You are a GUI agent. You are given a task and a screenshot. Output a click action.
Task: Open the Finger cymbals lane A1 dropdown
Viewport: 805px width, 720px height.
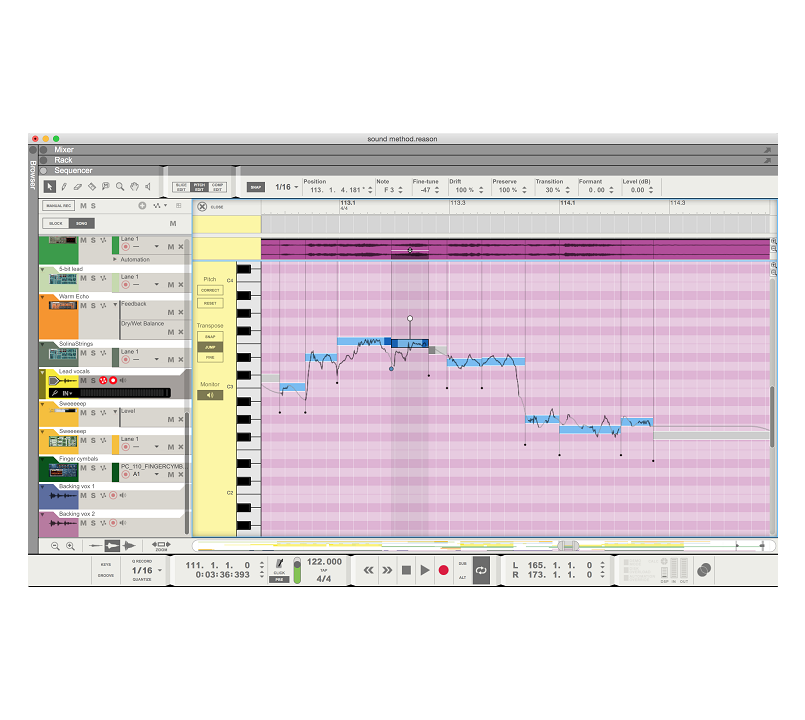point(157,474)
